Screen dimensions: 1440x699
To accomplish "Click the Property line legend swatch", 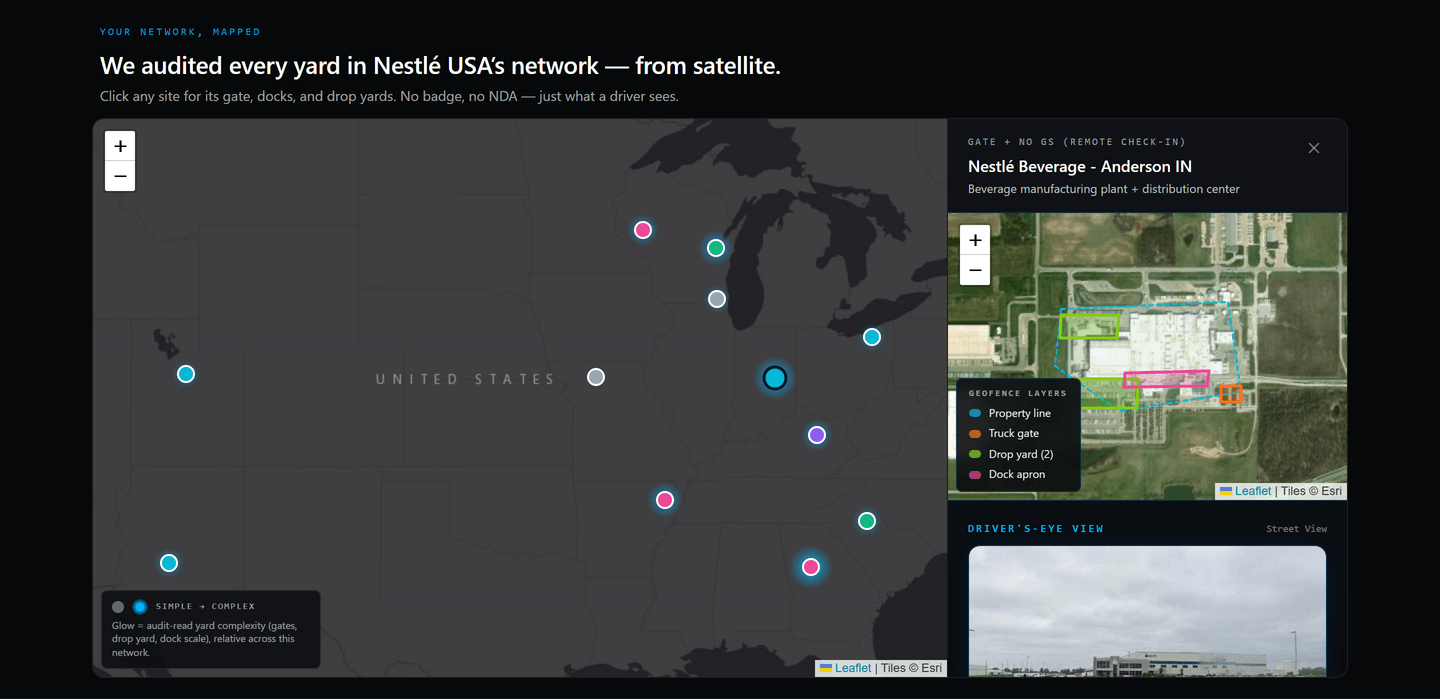I will tap(975, 413).
